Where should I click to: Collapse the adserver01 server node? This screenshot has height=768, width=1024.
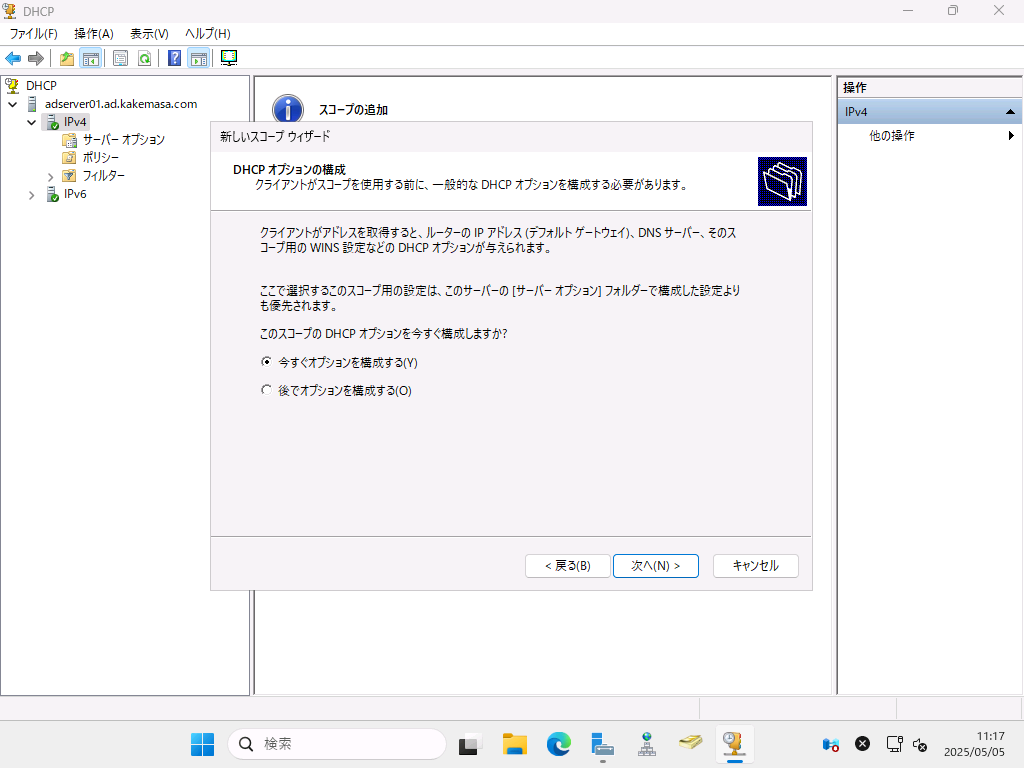coord(12,104)
